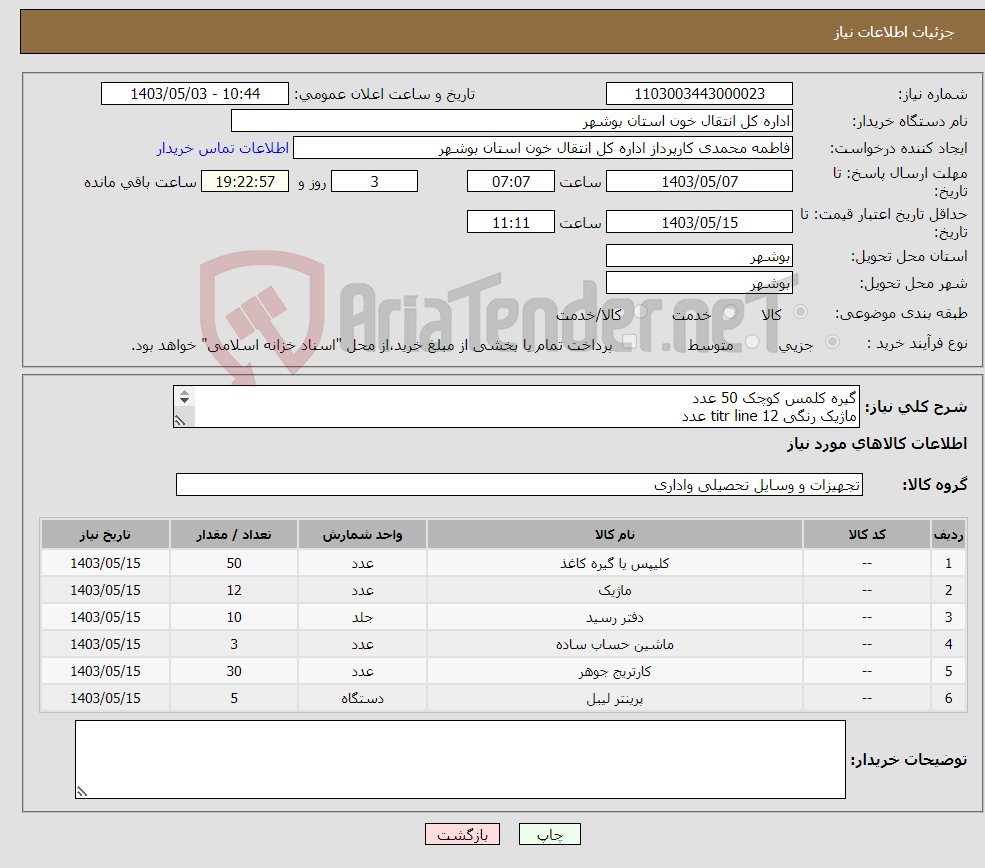Click resize handle of buyer notes box
The width and height of the screenshot is (985, 868).
82,792
